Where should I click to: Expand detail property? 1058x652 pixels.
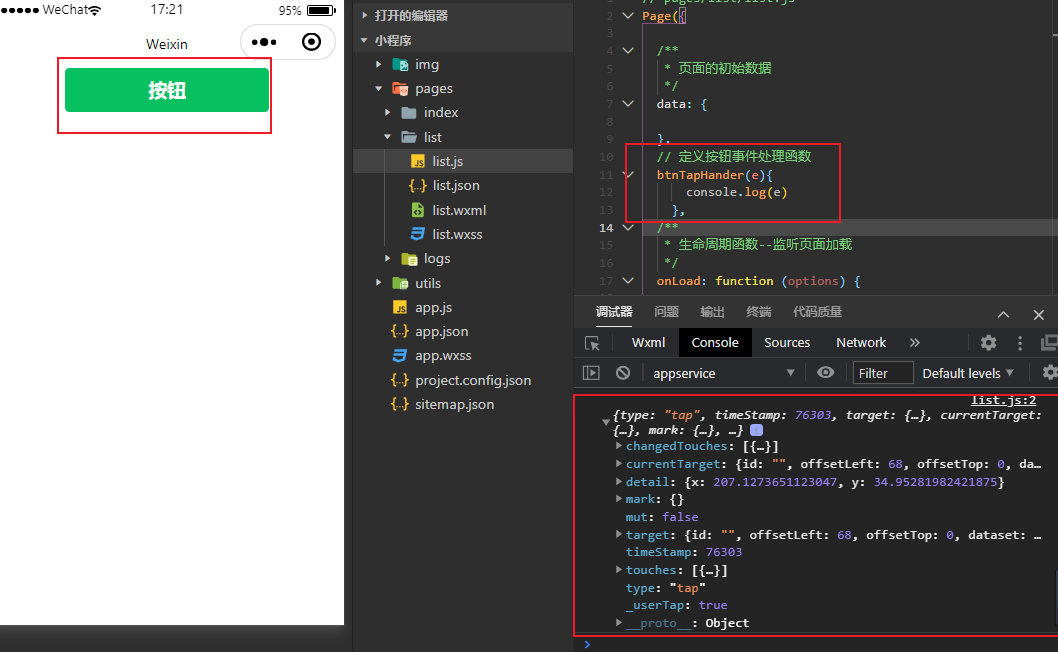pyautogui.click(x=619, y=481)
